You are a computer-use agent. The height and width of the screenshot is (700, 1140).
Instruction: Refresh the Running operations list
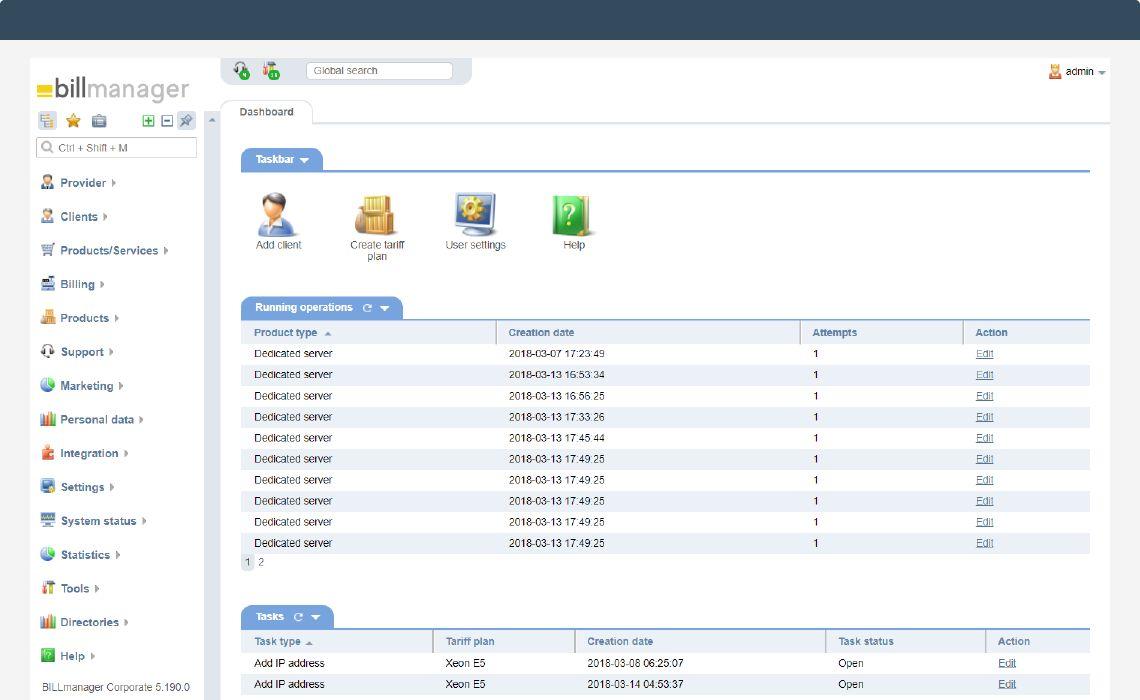pyautogui.click(x=367, y=308)
